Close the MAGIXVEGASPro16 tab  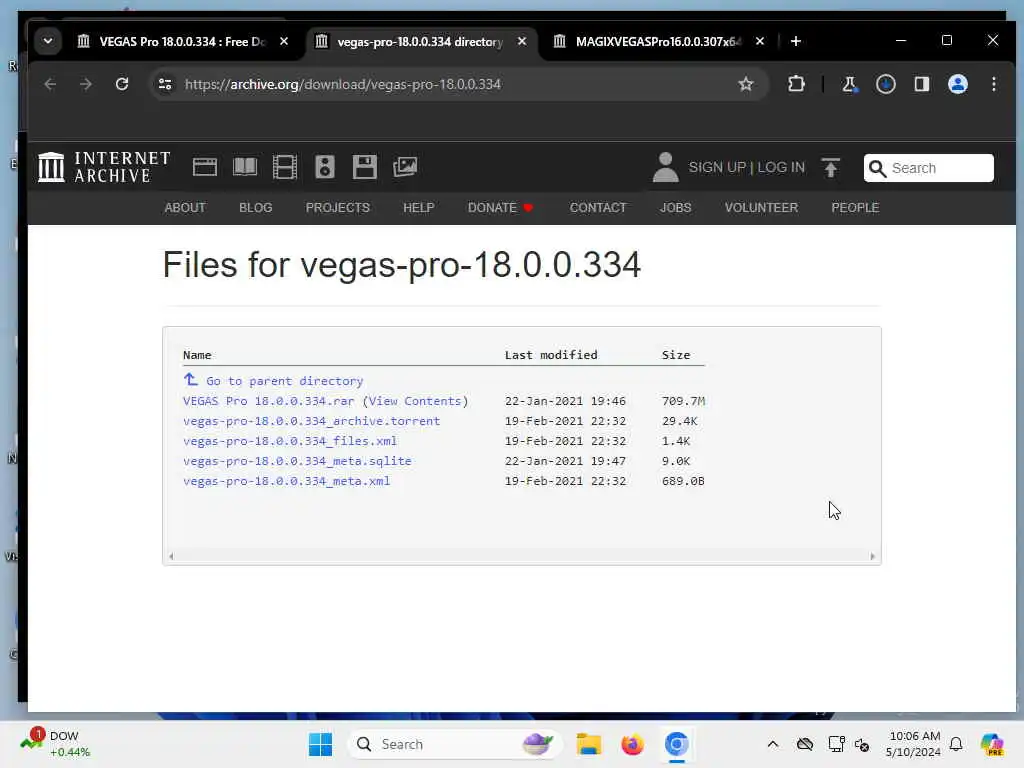pos(760,41)
